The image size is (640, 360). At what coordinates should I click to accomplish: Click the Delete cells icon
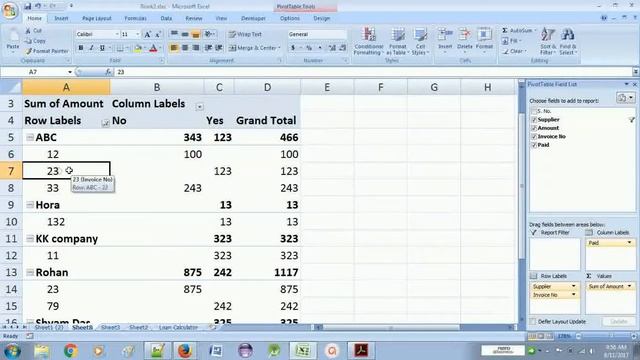coord(464,35)
